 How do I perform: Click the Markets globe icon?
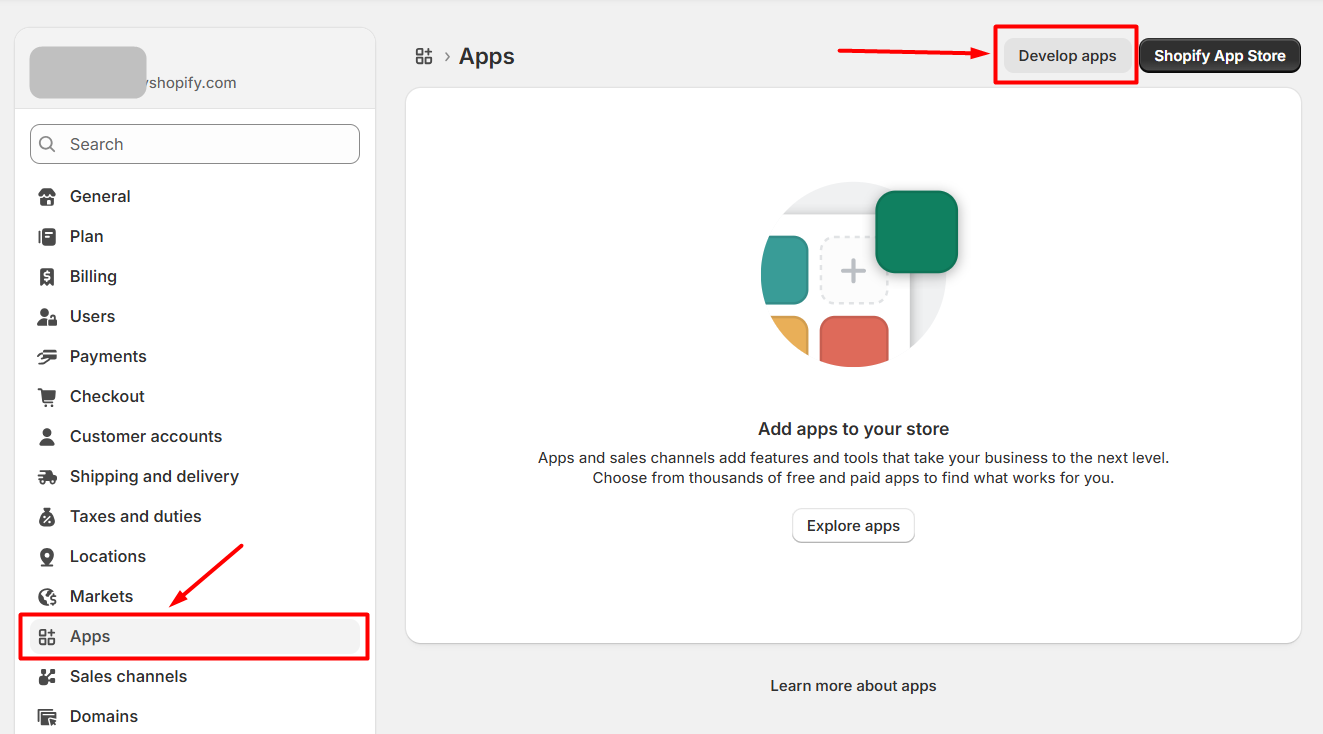(x=47, y=597)
